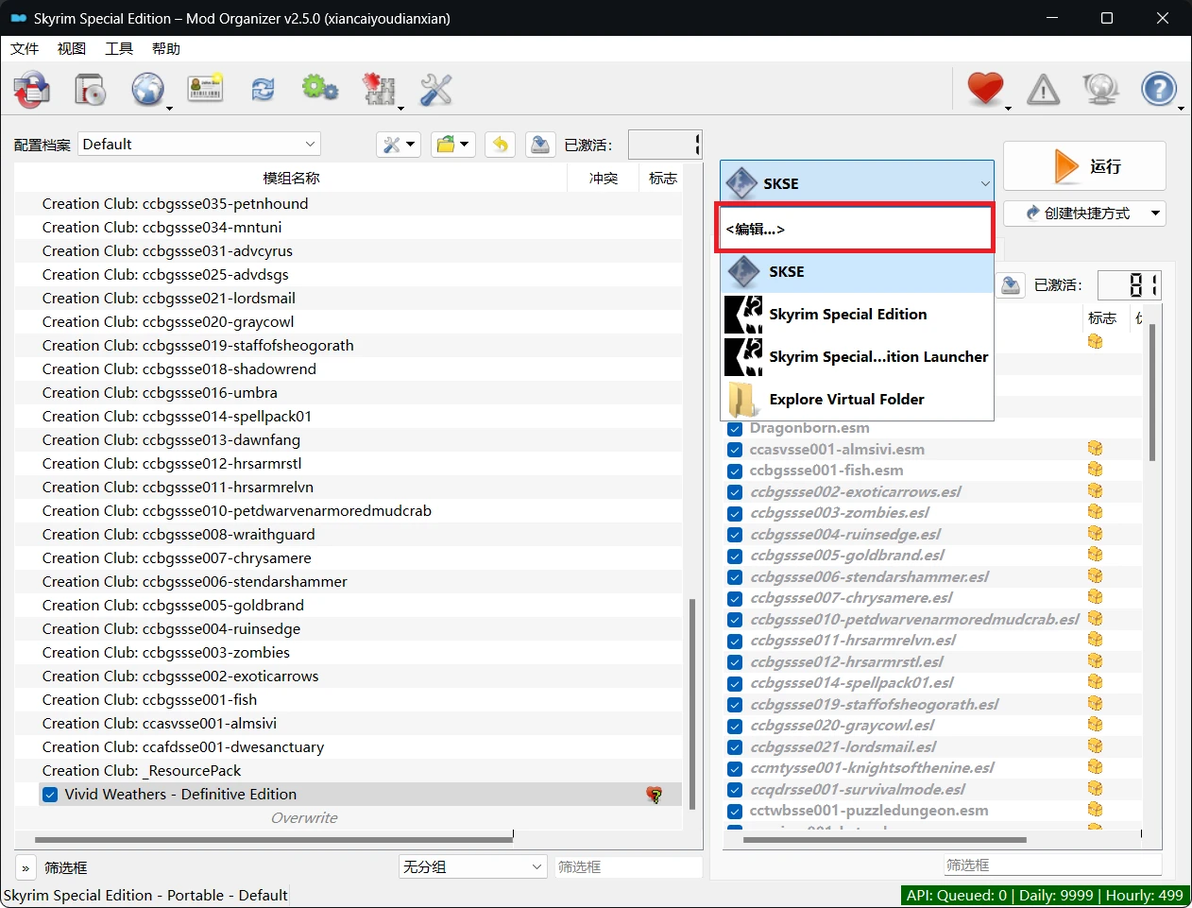Click the Install mod from archive icon

click(90, 90)
